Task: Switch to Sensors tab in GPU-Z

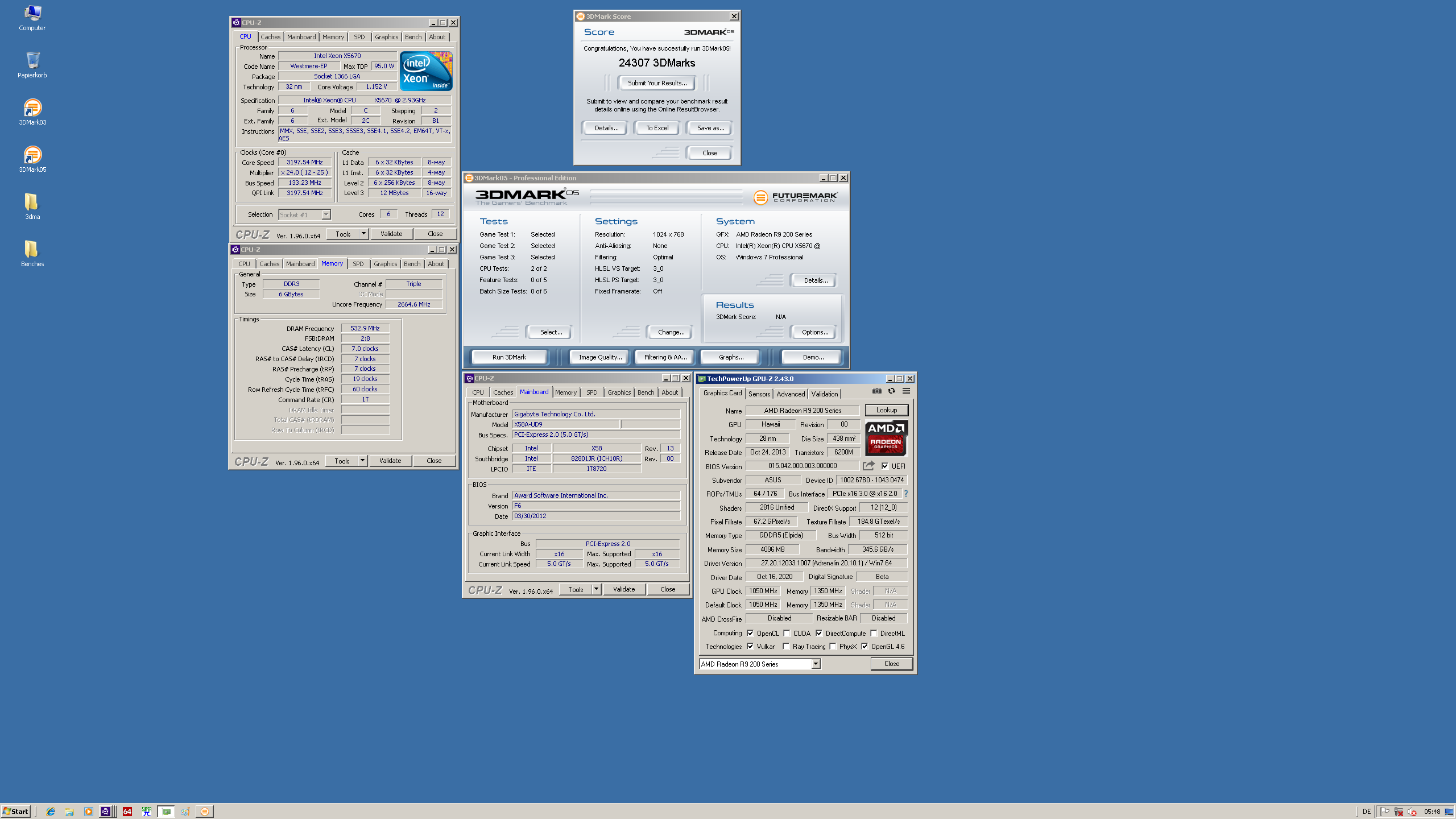Action: 759,394
